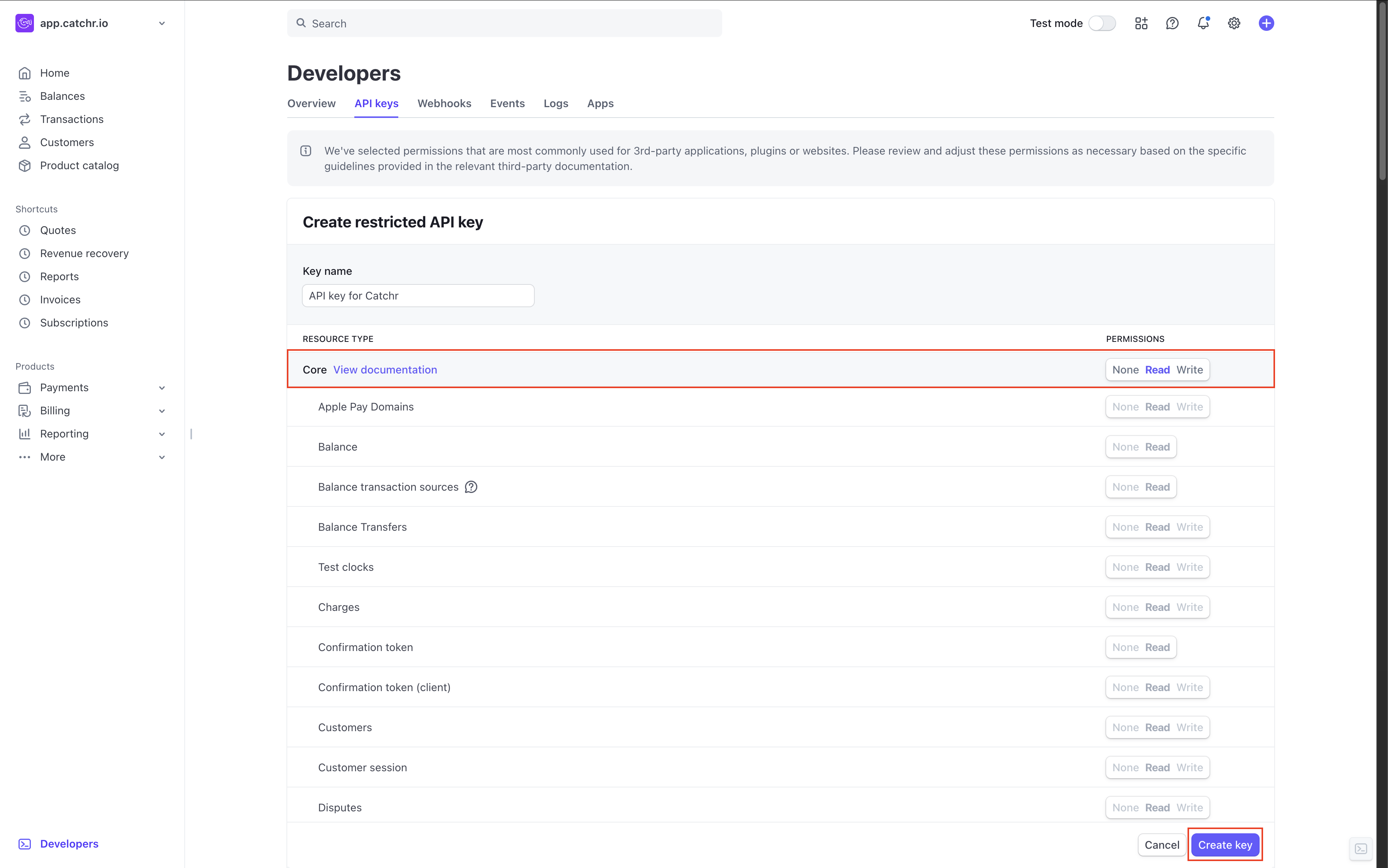Click the Balances sidebar icon

(x=24, y=96)
